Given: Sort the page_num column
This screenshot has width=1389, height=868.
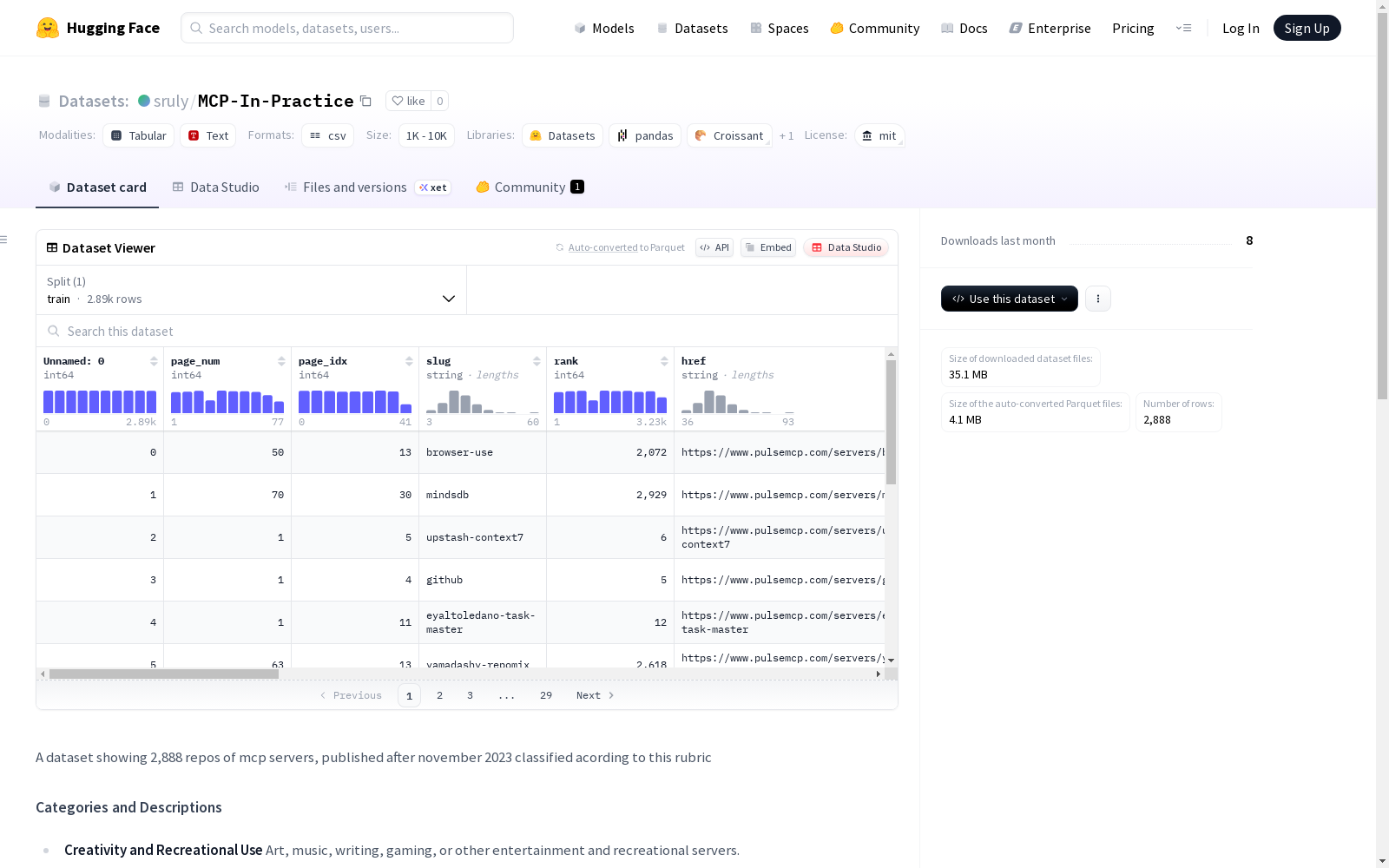Looking at the screenshot, I should coord(281,361).
